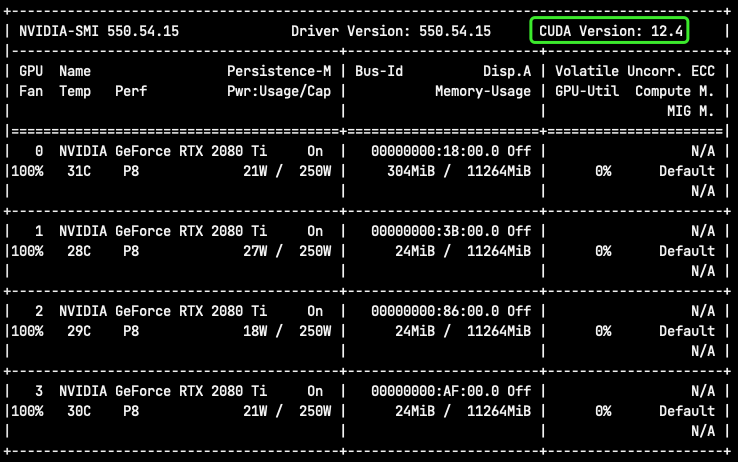Click the "GPU" column header

pos(31,71)
